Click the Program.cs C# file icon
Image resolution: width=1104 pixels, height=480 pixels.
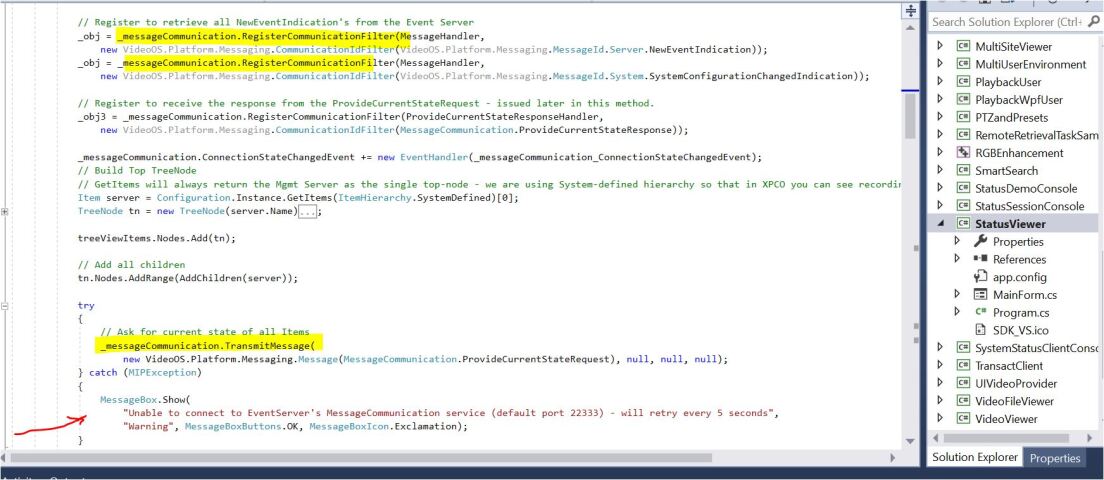980,312
